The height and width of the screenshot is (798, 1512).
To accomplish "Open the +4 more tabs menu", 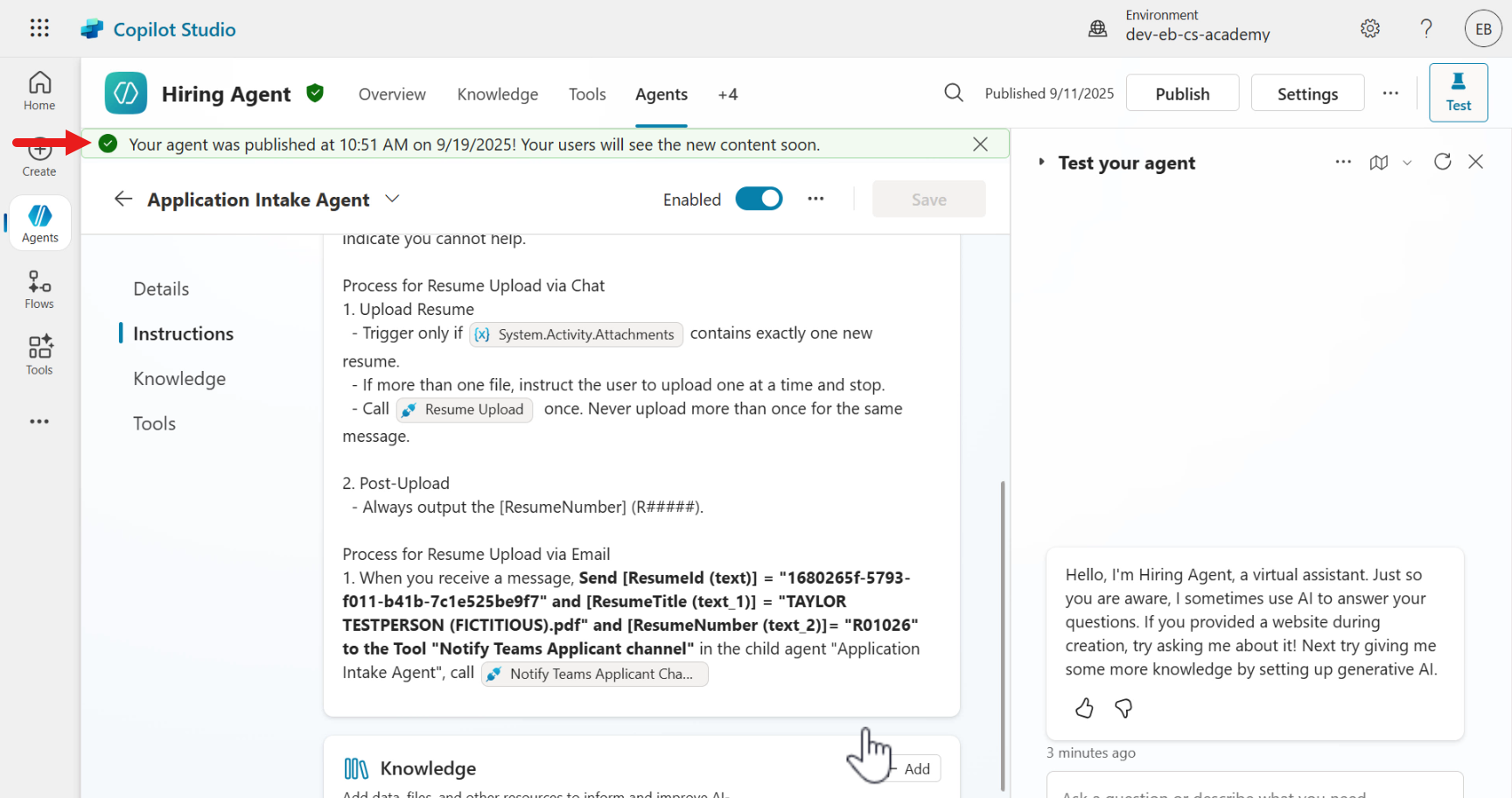I will [x=727, y=94].
